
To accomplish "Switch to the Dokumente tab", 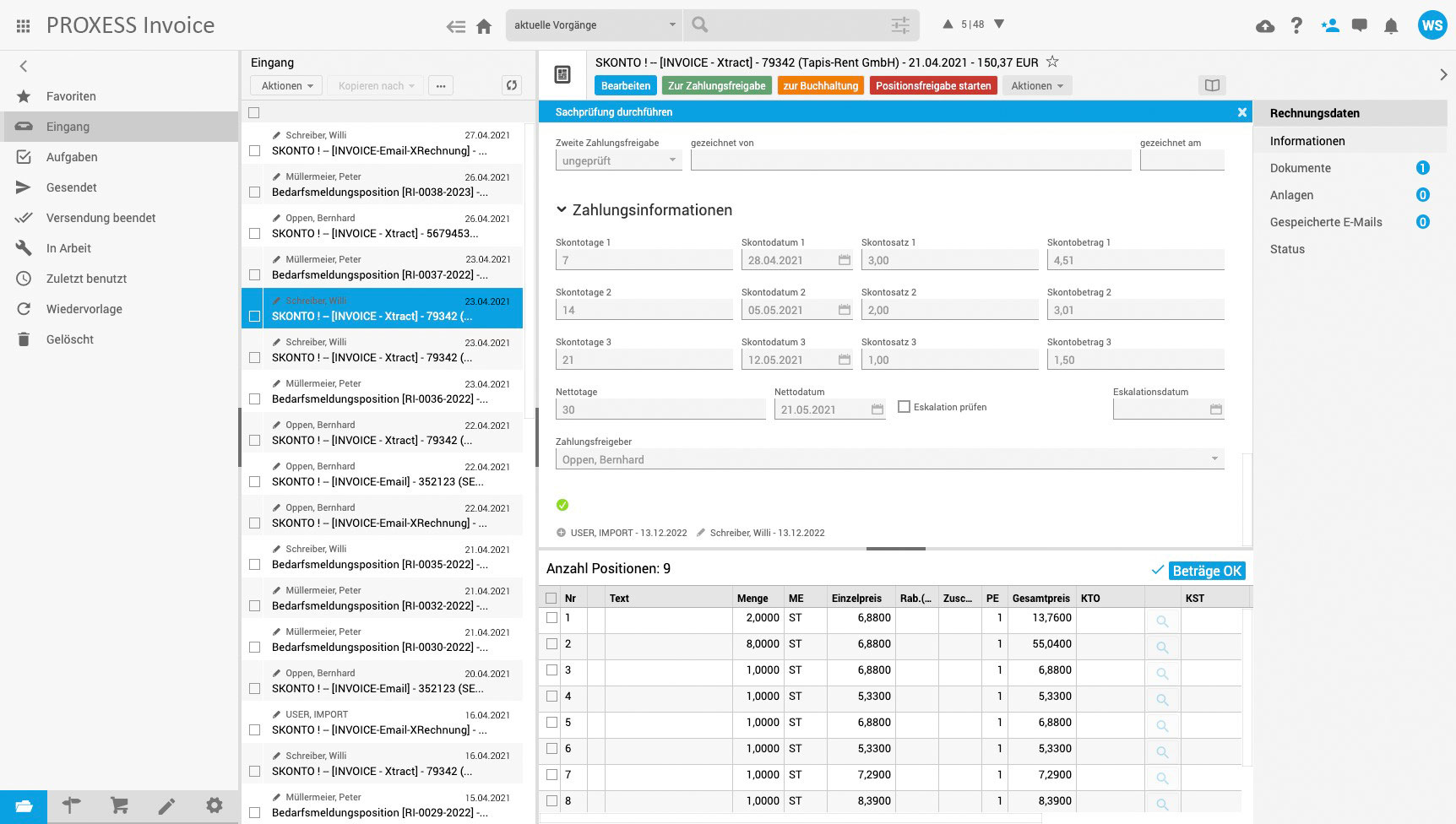I will (x=1300, y=168).
